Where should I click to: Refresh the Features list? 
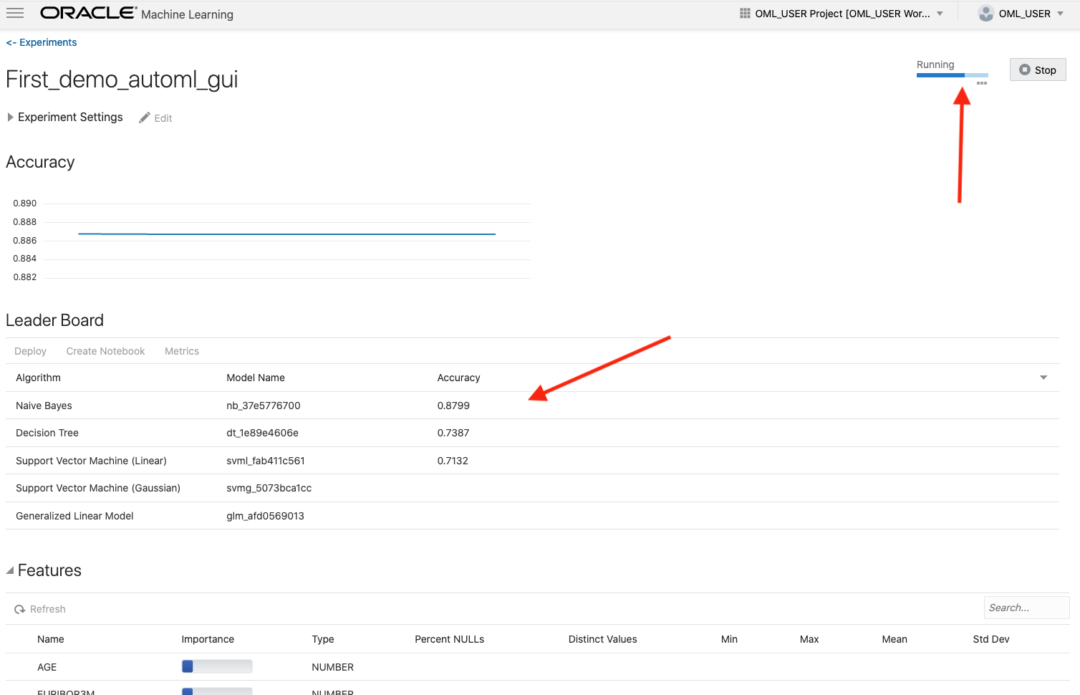pos(40,608)
